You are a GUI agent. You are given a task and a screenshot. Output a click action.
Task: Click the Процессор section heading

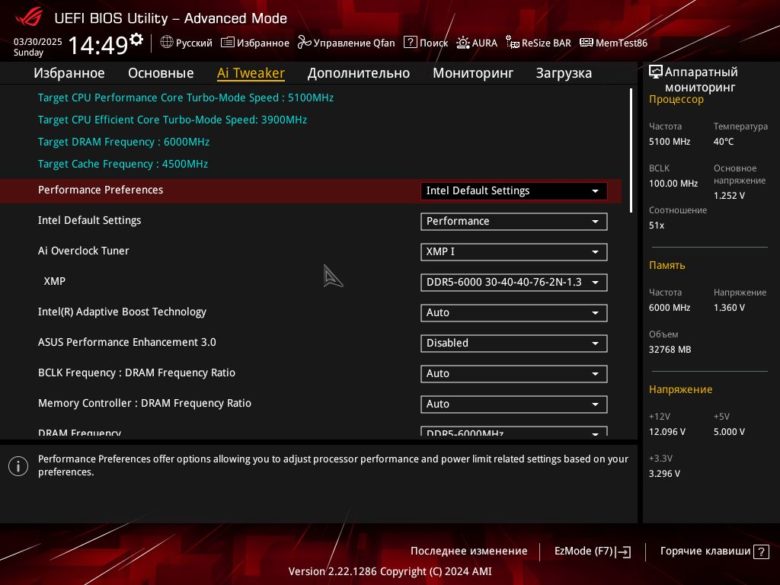676,99
